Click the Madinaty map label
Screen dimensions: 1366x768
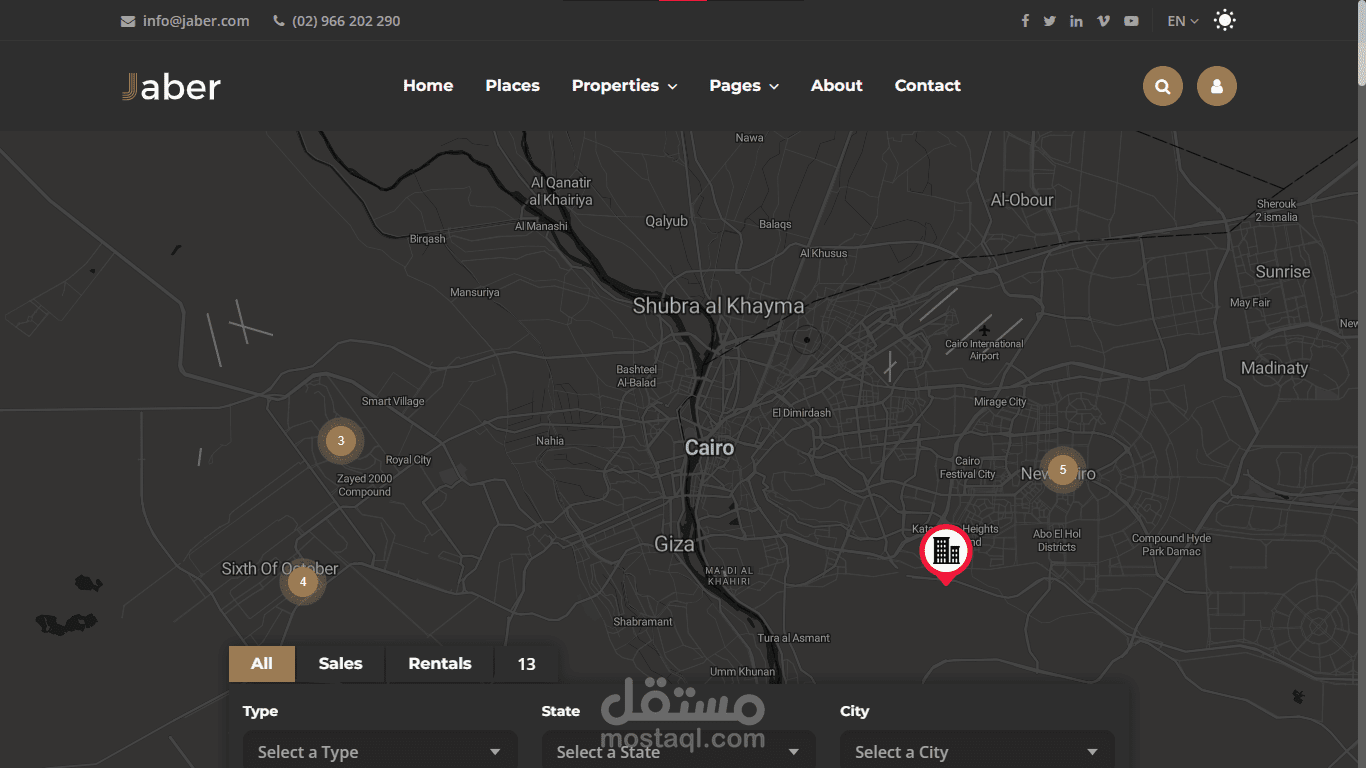coord(1274,368)
